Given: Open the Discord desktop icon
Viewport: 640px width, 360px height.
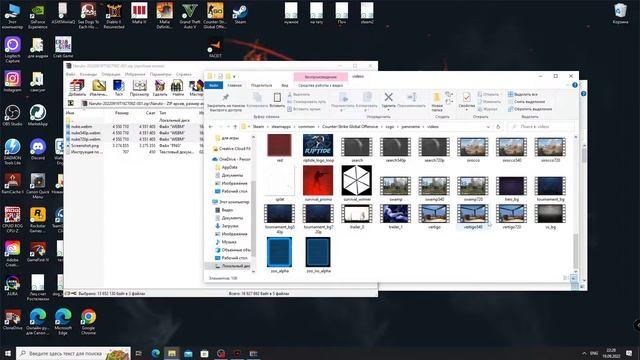Looking at the screenshot, I should tap(38, 149).
